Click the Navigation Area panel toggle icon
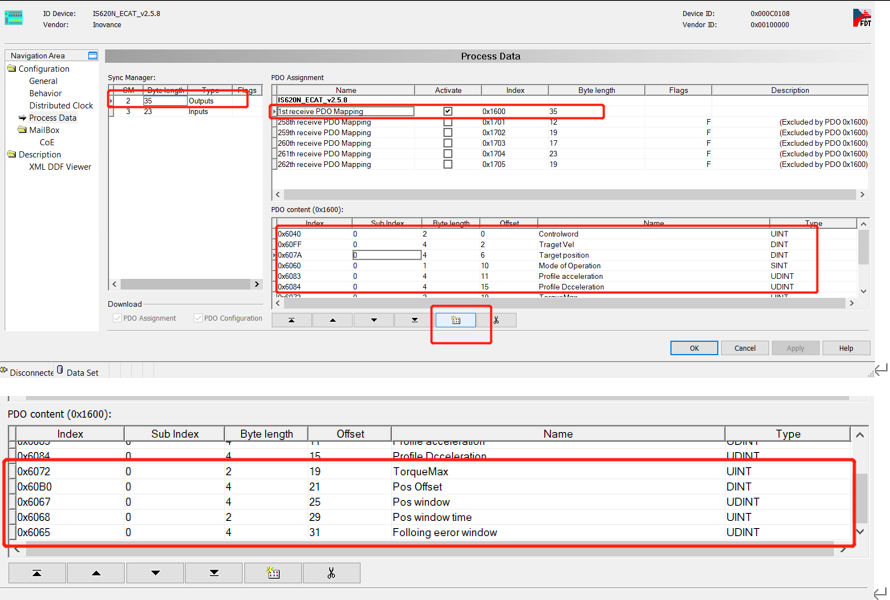This screenshot has width=890, height=600. click(93, 56)
